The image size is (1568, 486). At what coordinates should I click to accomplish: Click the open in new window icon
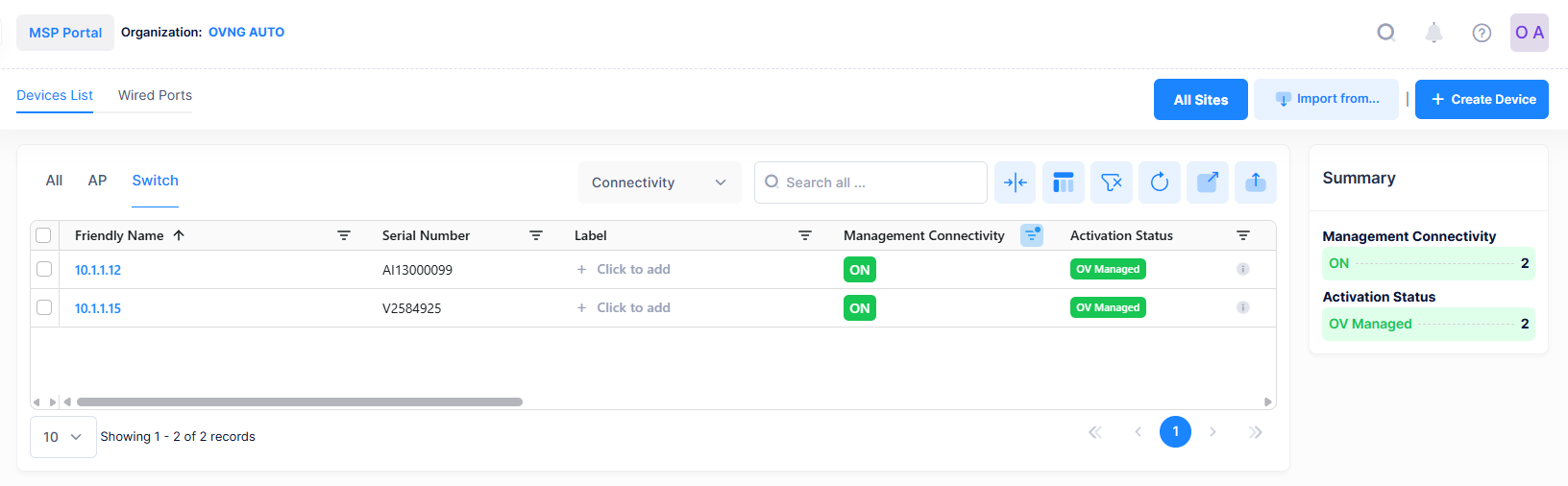coord(1208,182)
